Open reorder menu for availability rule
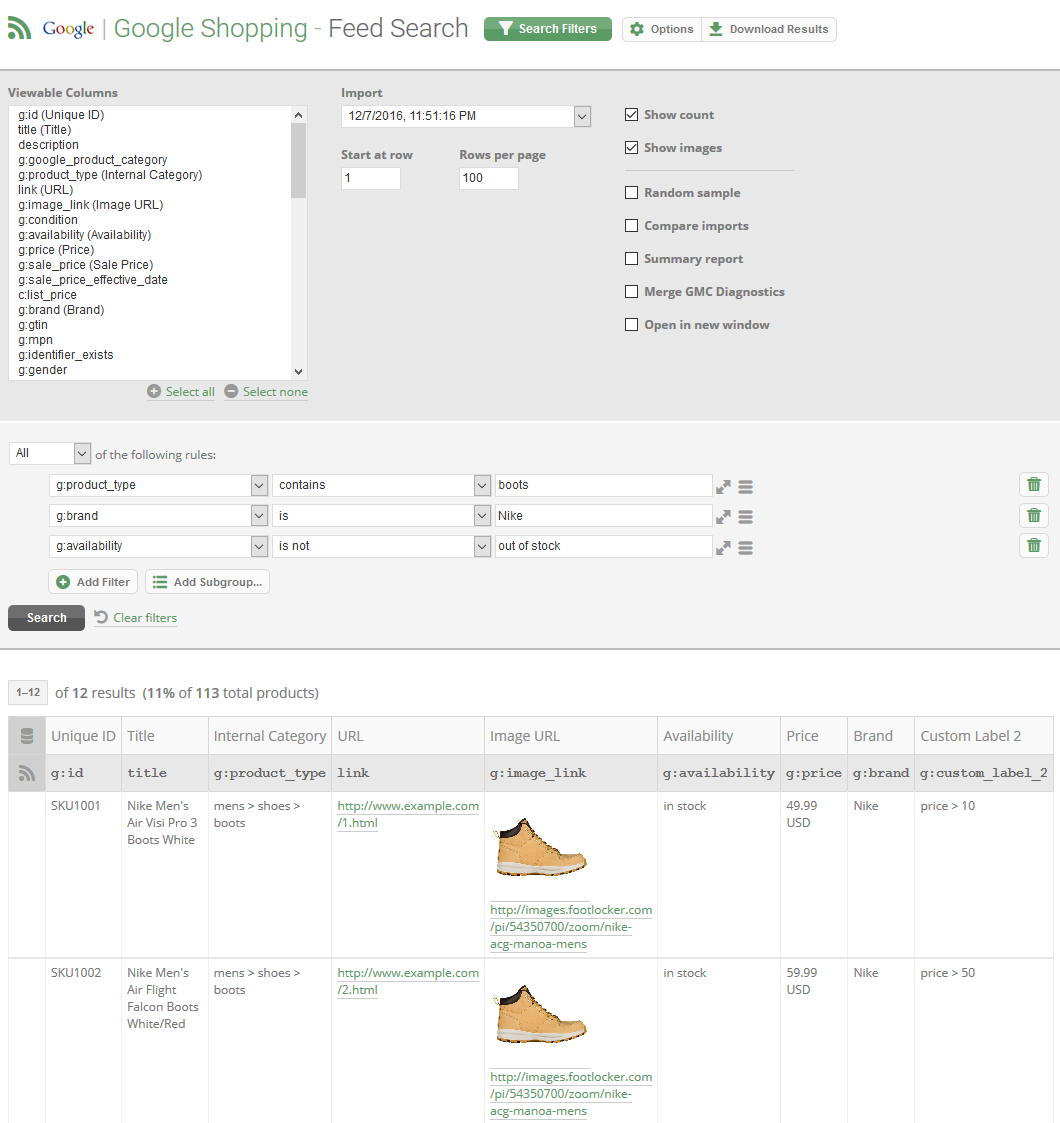 point(746,548)
